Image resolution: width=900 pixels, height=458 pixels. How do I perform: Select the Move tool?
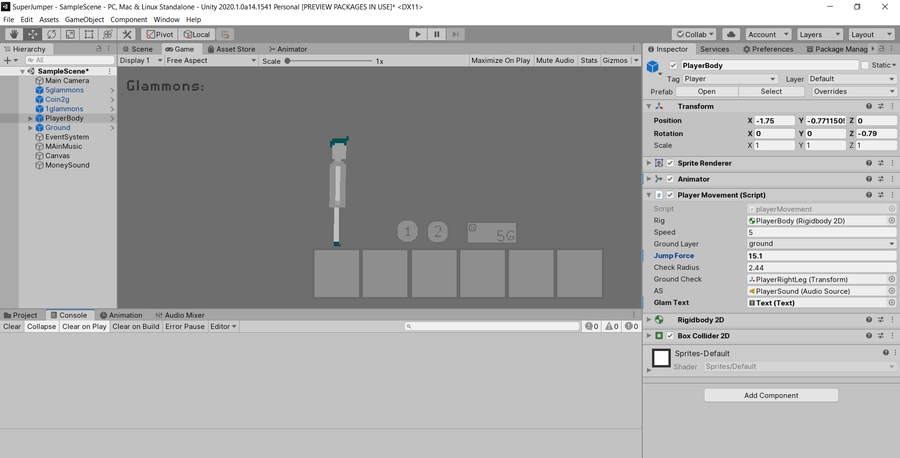click(33, 34)
